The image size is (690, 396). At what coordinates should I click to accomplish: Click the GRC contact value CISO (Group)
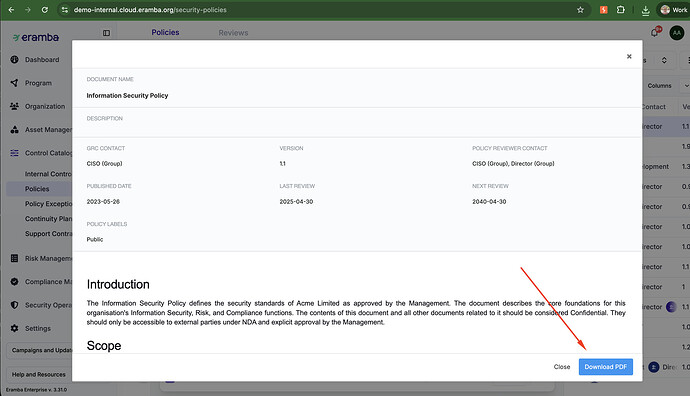click(x=104, y=164)
